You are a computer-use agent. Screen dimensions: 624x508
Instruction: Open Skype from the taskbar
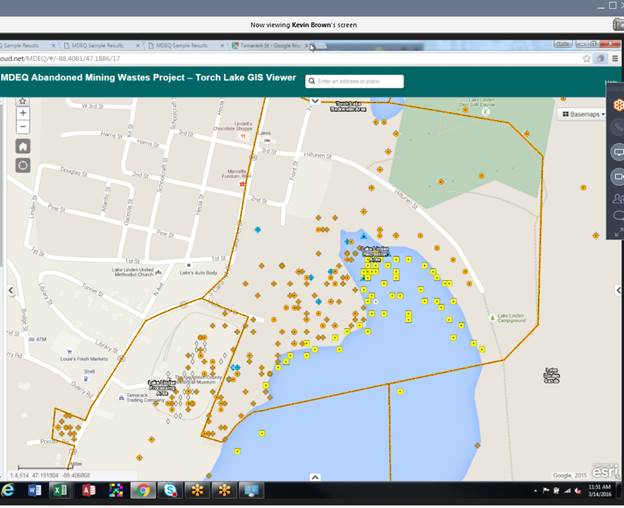pos(170,490)
